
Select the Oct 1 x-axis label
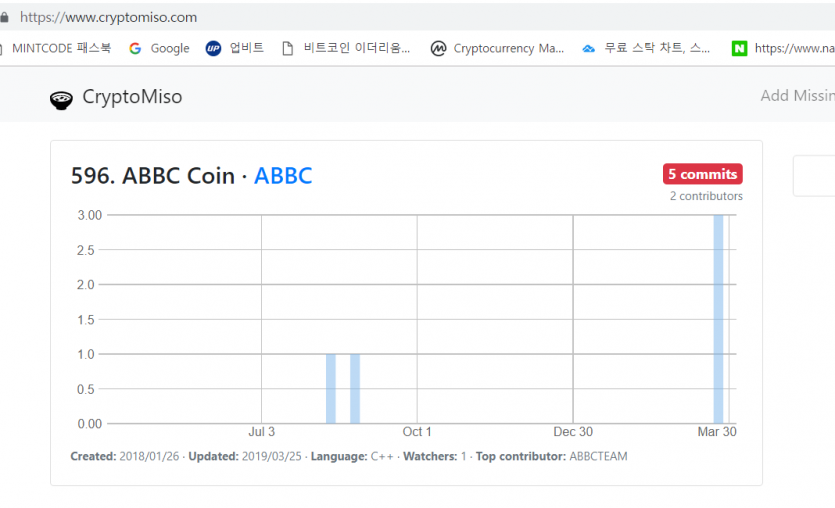[x=417, y=432]
